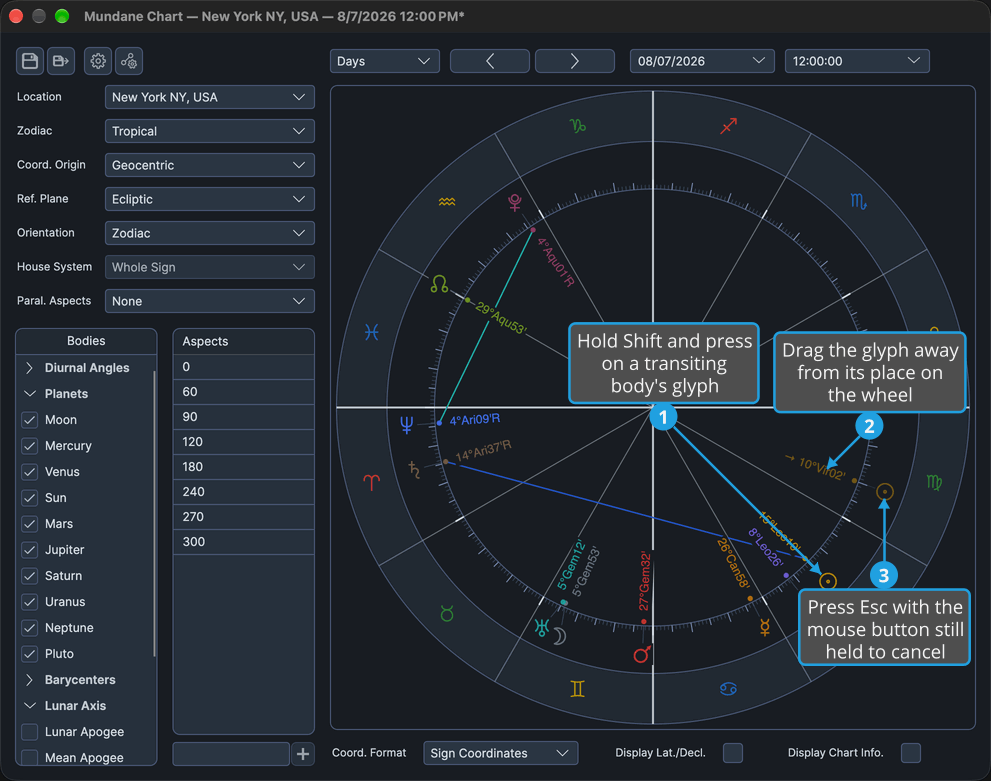Click the Bodies list scrollbar
The width and height of the screenshot is (991, 781).
click(154, 514)
